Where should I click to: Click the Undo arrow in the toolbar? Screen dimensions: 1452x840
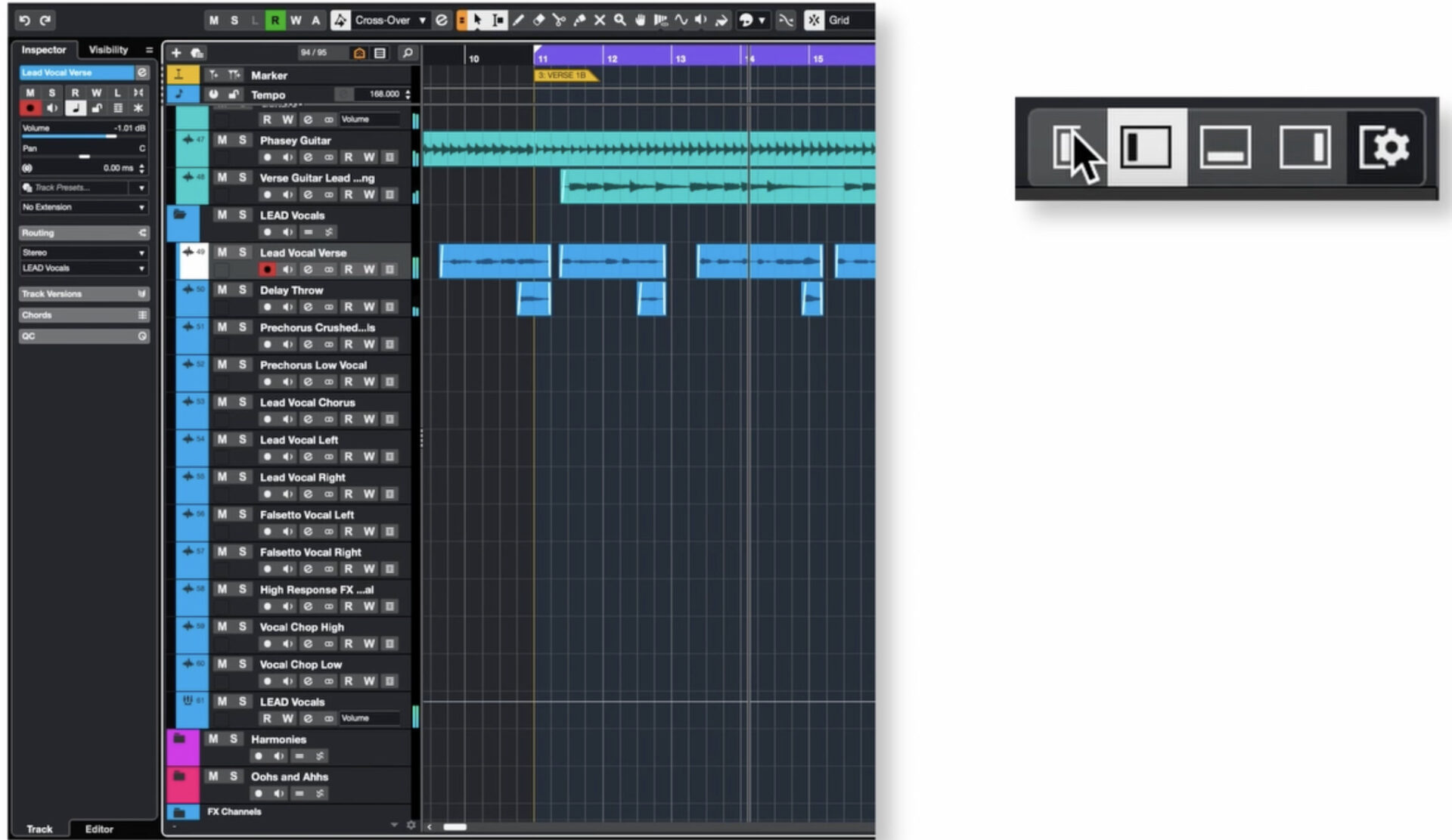(24, 20)
